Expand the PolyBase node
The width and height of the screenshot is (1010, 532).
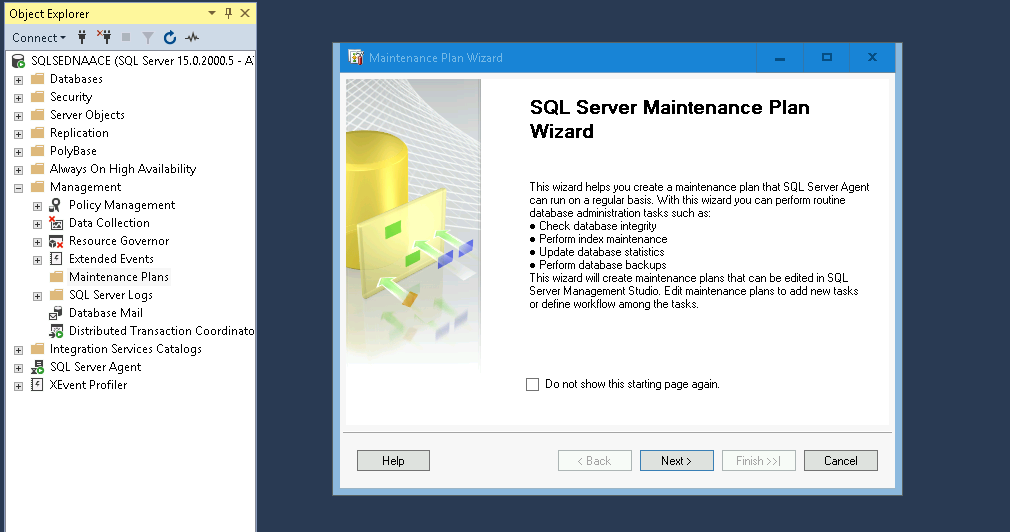[x=18, y=152]
